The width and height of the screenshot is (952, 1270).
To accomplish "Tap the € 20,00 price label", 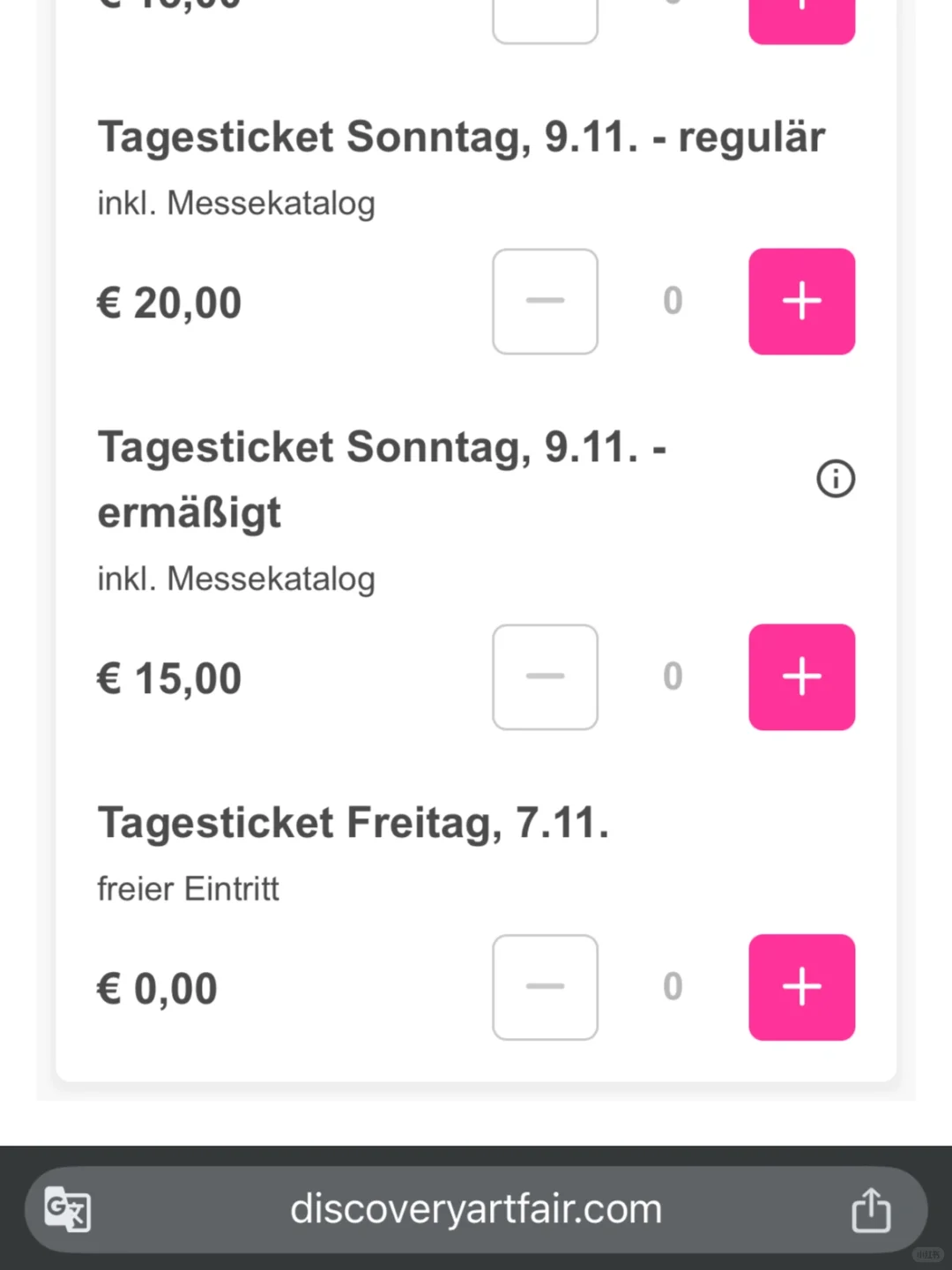I will [x=169, y=303].
